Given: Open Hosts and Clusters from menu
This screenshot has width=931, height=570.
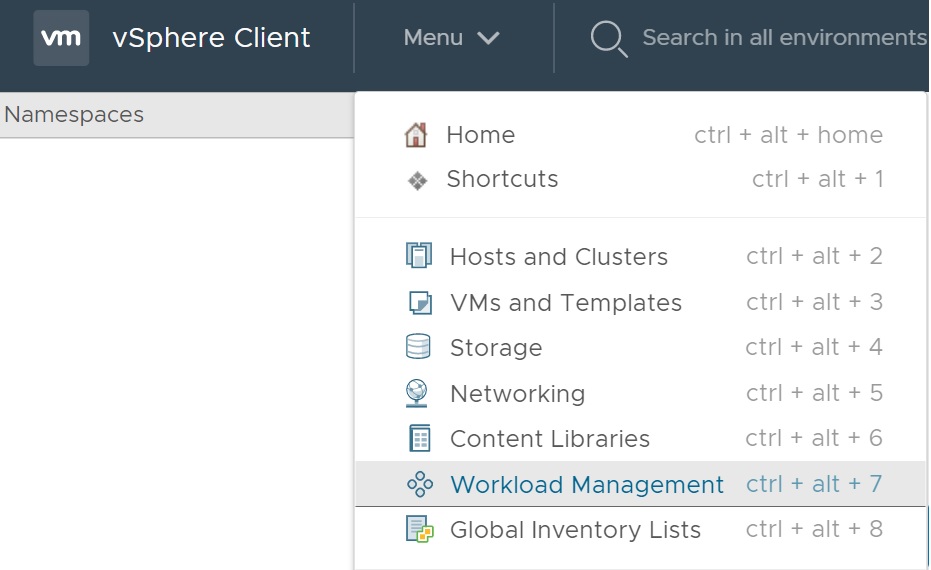Looking at the screenshot, I should (x=558, y=257).
